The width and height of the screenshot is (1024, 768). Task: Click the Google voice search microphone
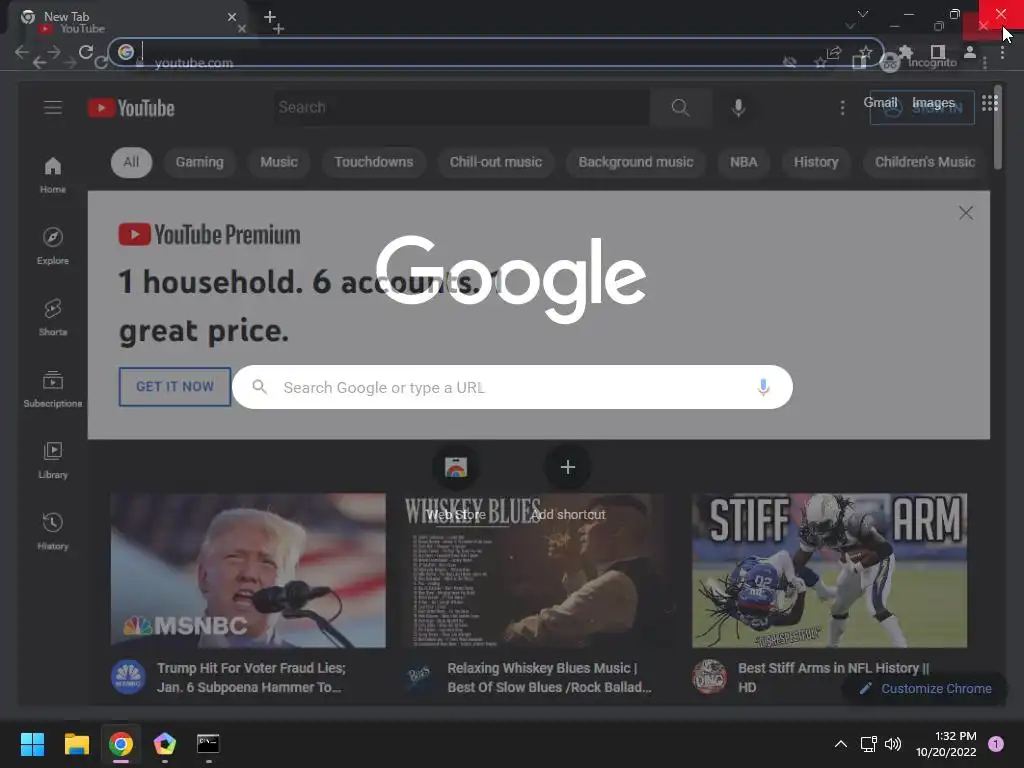pos(763,387)
